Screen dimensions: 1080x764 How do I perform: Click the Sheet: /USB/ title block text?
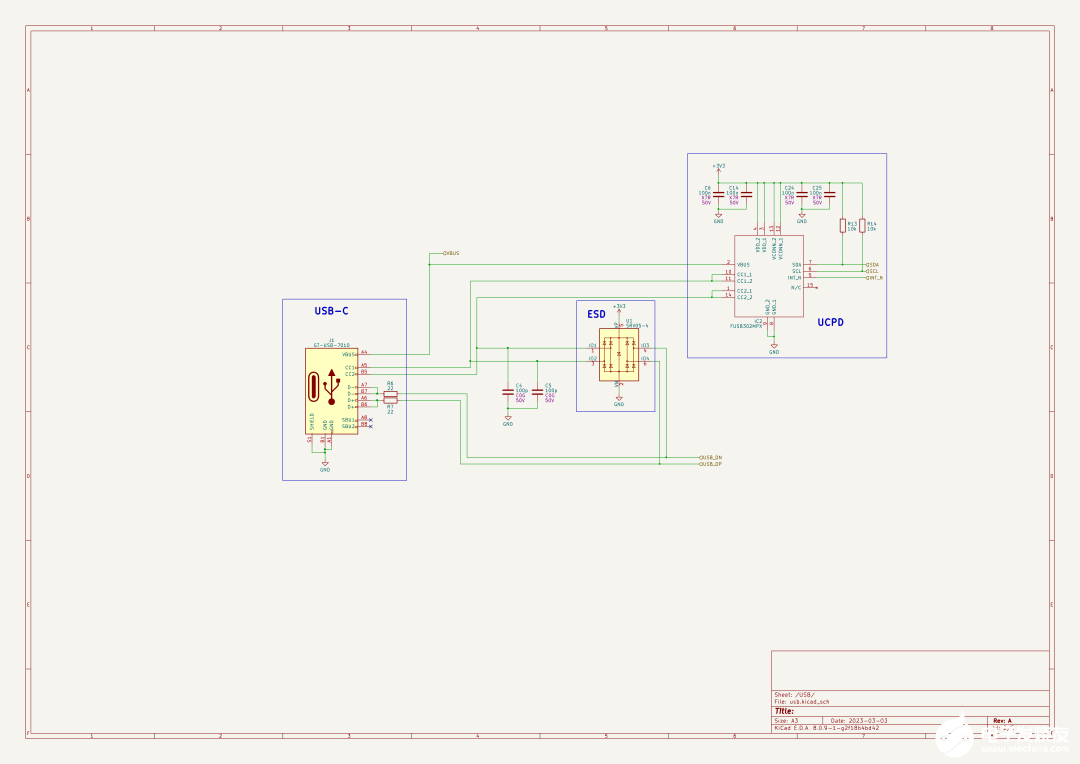point(794,695)
